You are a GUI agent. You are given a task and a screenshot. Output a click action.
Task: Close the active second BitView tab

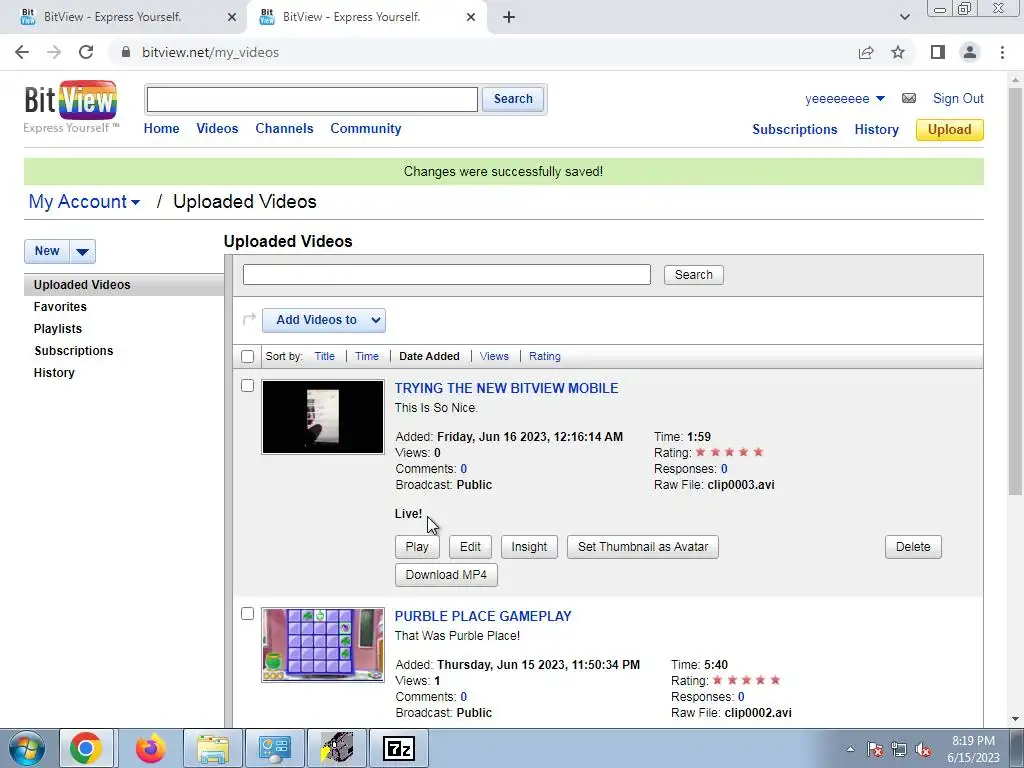point(471,17)
